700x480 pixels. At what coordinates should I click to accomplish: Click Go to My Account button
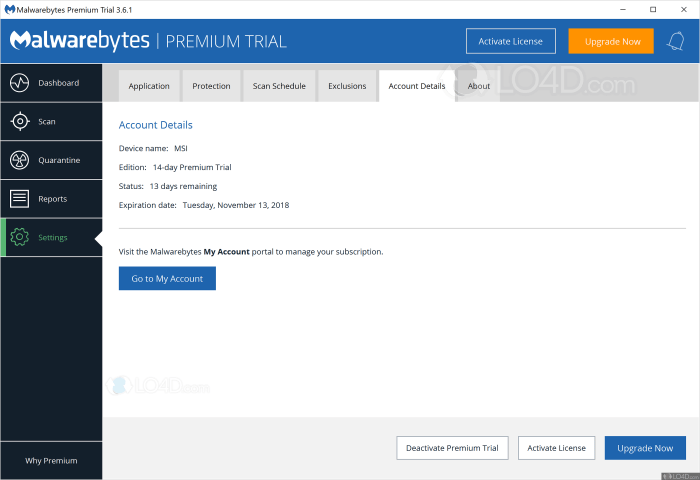click(167, 278)
